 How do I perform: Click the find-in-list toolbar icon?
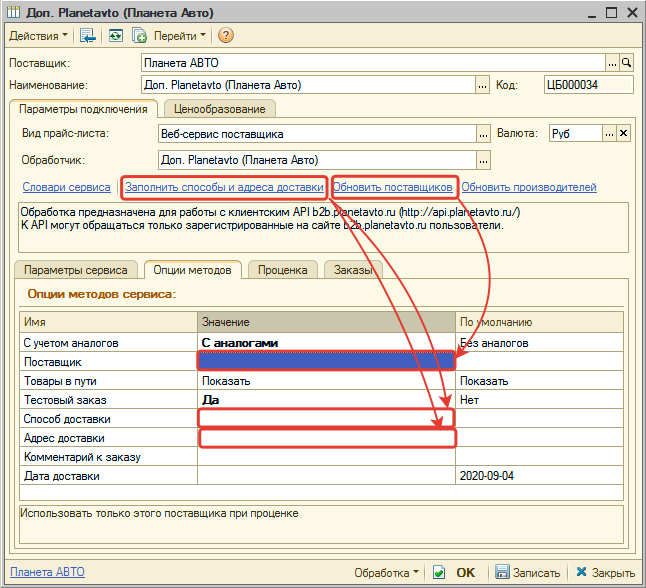[88, 36]
